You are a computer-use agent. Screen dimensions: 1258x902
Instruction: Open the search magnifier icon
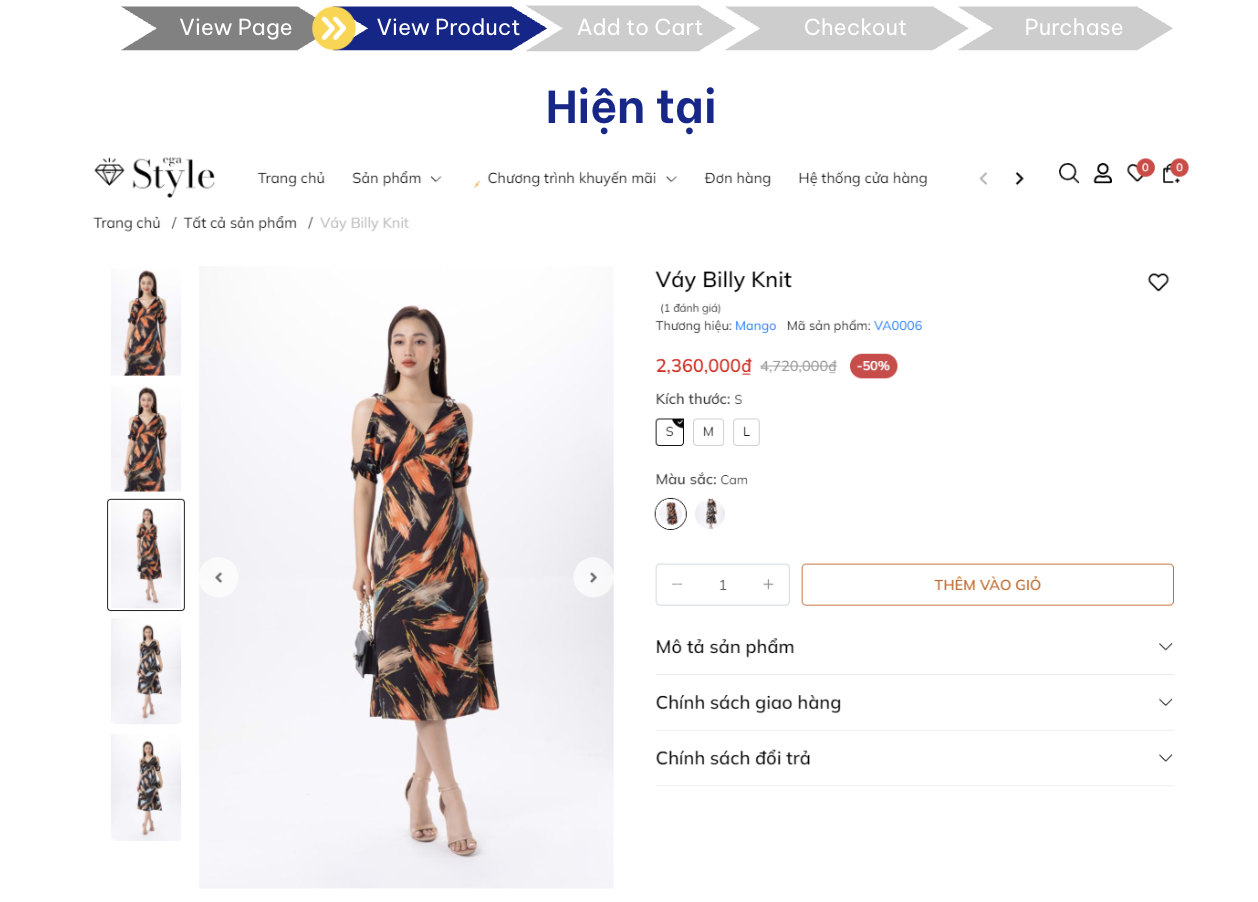1068,174
